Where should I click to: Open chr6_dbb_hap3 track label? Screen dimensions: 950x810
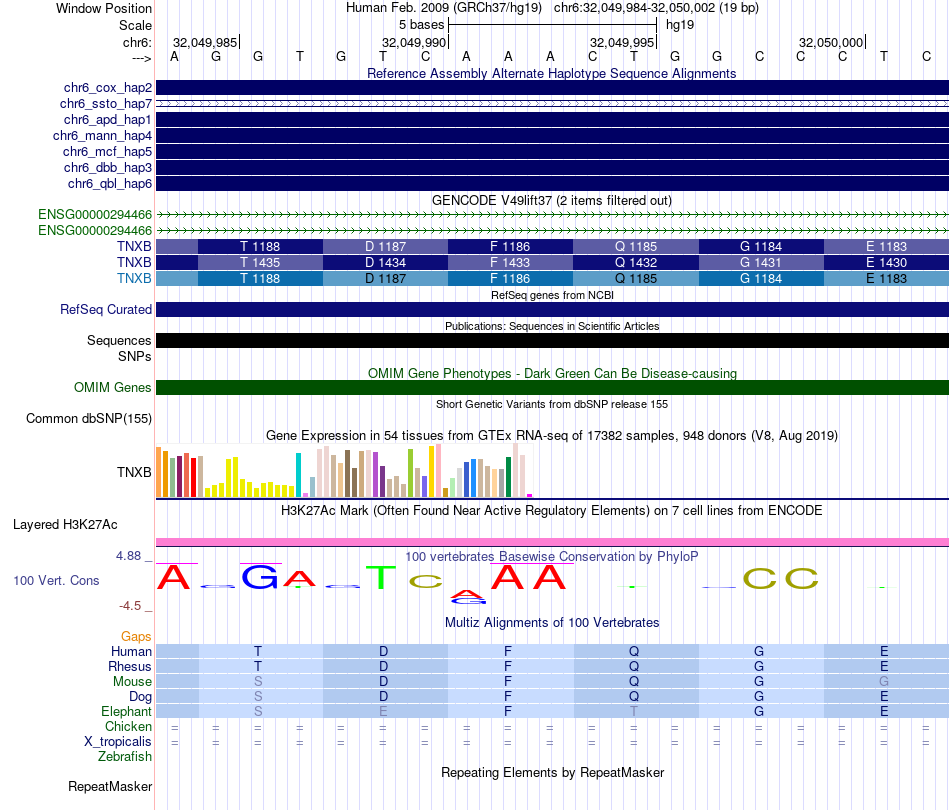108,167
